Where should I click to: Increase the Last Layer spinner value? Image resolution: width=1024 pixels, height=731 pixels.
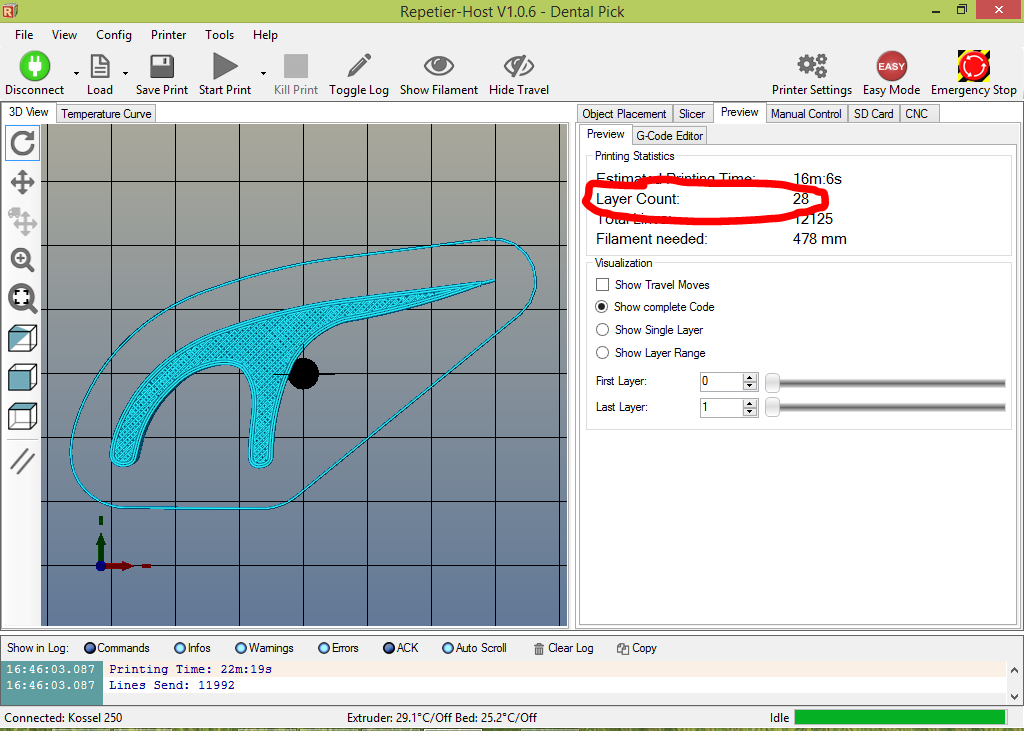(750, 404)
